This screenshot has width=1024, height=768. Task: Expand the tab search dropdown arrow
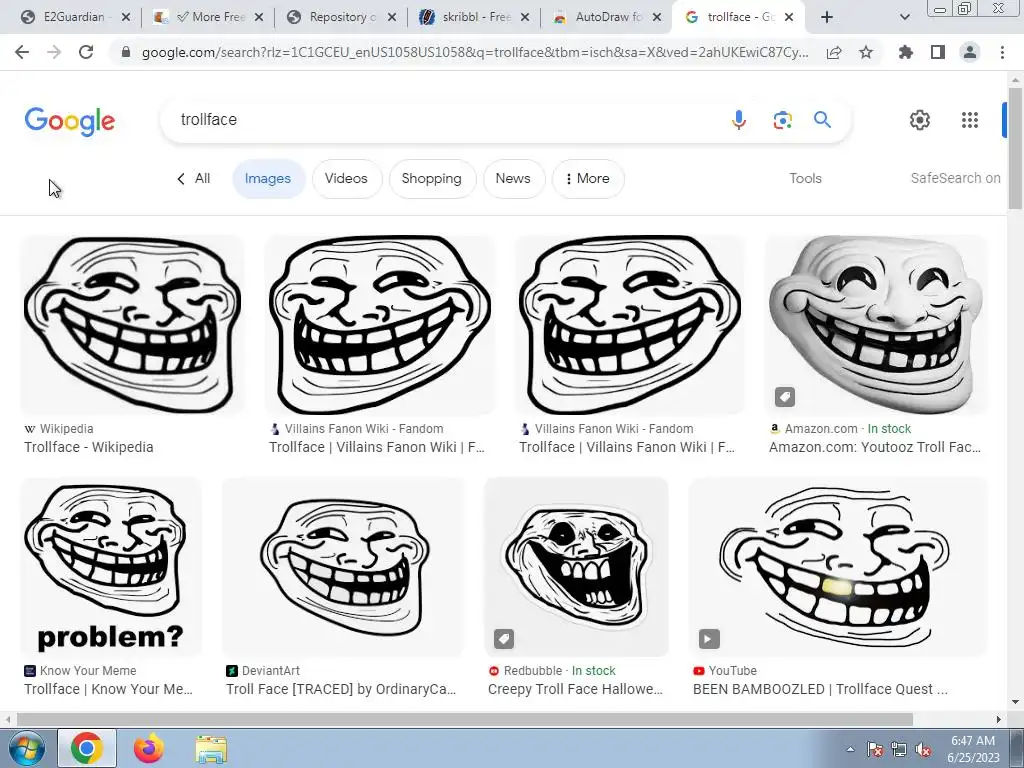[904, 17]
